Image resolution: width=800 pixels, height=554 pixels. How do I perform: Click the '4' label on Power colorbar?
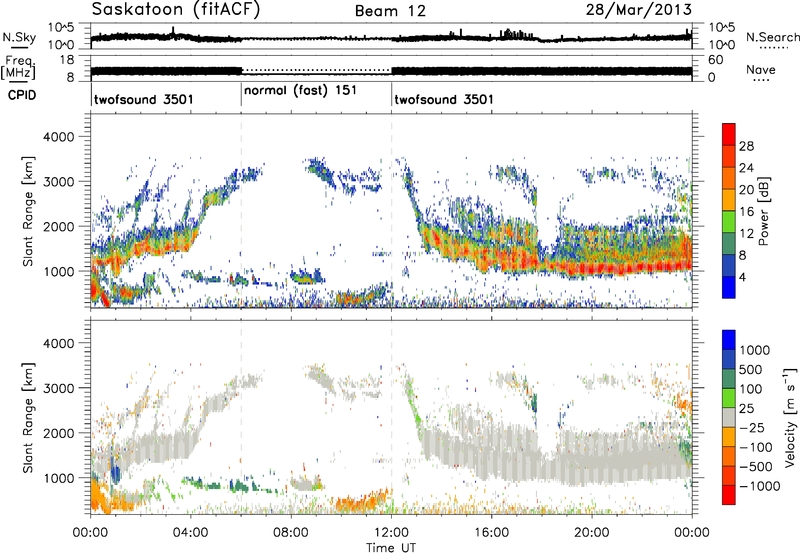(742, 277)
